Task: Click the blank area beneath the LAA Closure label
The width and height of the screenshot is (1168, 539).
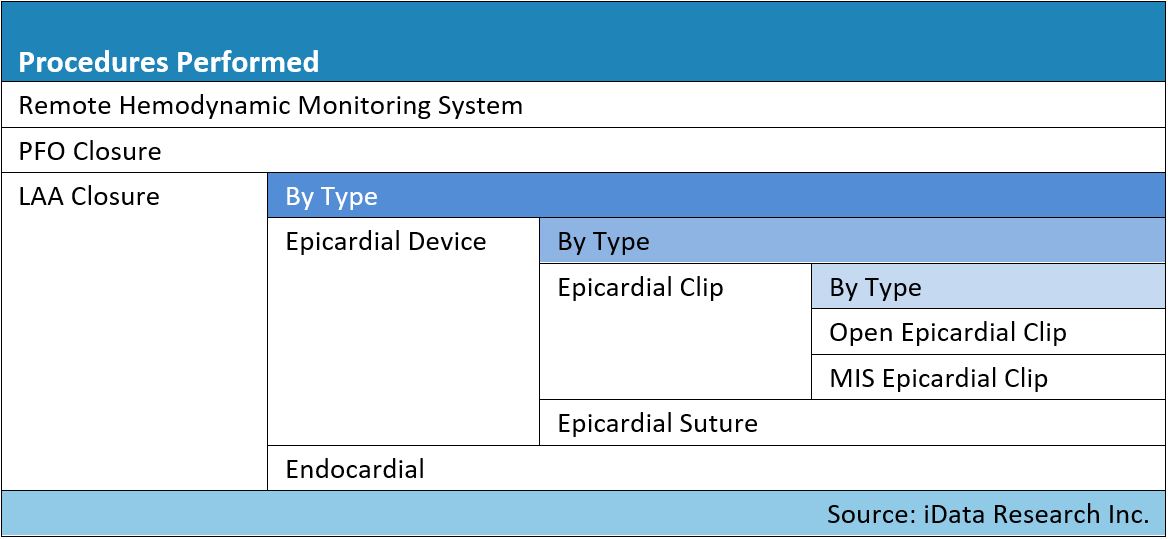Action: tap(134, 350)
